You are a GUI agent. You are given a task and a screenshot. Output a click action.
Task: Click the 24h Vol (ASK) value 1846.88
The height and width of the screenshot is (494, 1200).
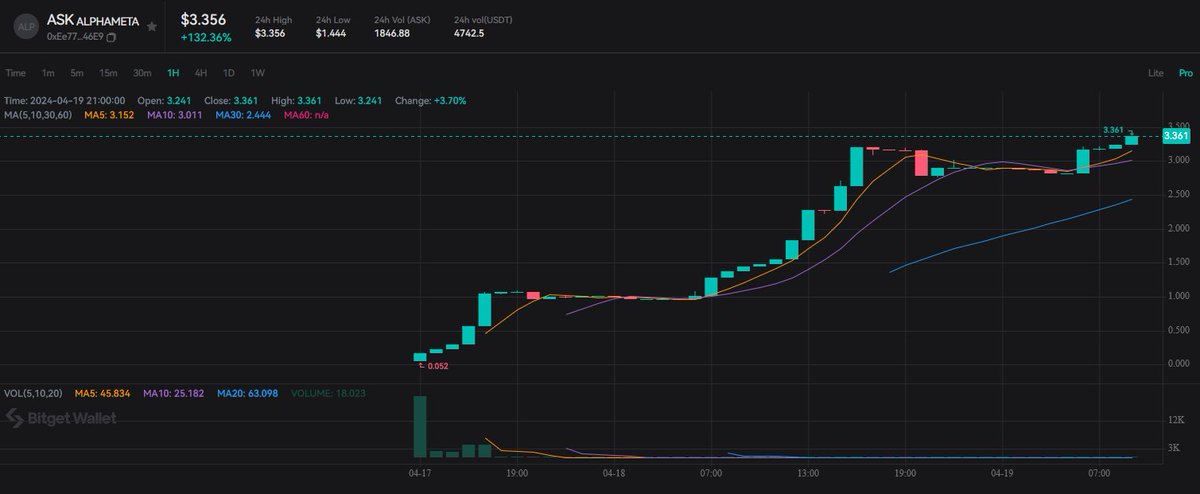(392, 33)
